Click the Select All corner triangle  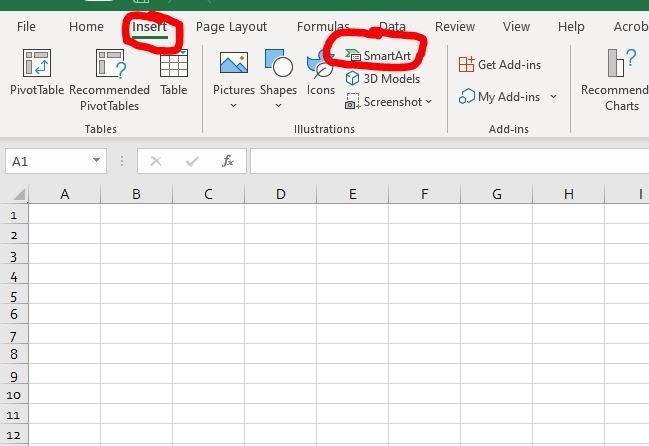(x=18, y=194)
